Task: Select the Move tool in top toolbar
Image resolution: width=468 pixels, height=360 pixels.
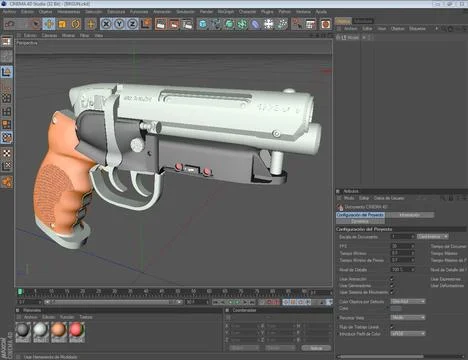Action: [49, 24]
